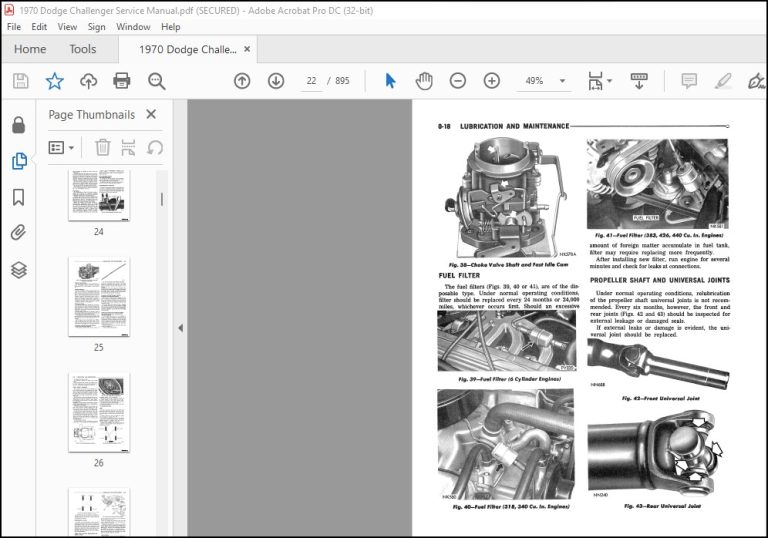Screen dimensions: 768x538
Task: Go to next page arrow icon
Action: 276,81
